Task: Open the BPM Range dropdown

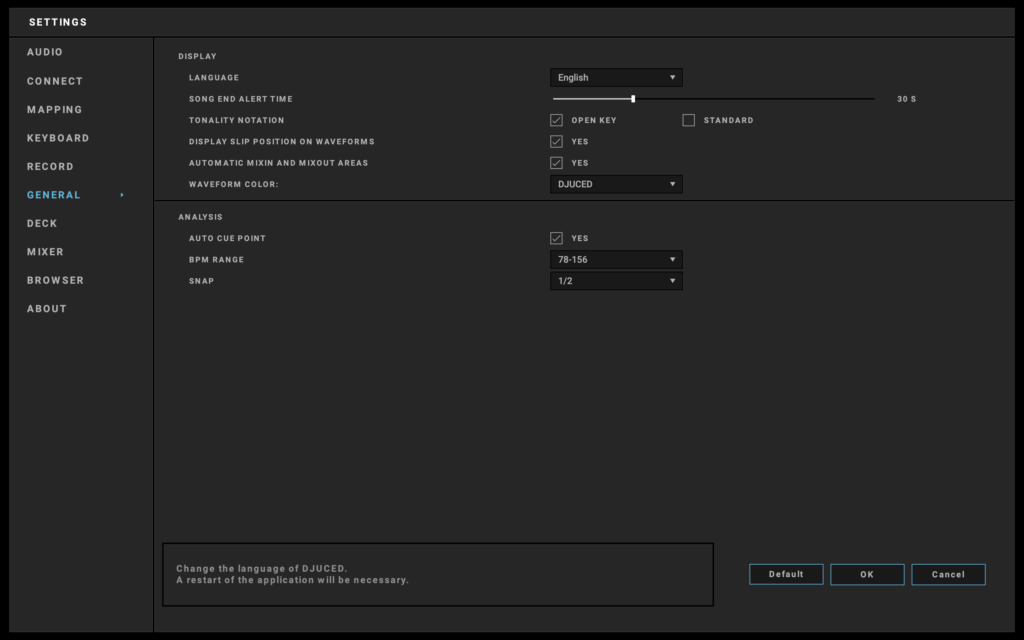Action: pos(616,260)
